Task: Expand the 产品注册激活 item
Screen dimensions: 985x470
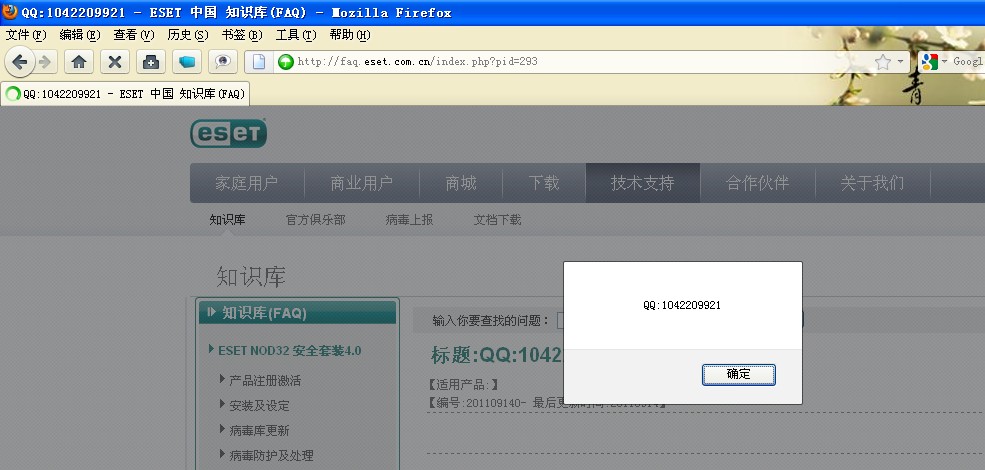Action: tap(265, 380)
